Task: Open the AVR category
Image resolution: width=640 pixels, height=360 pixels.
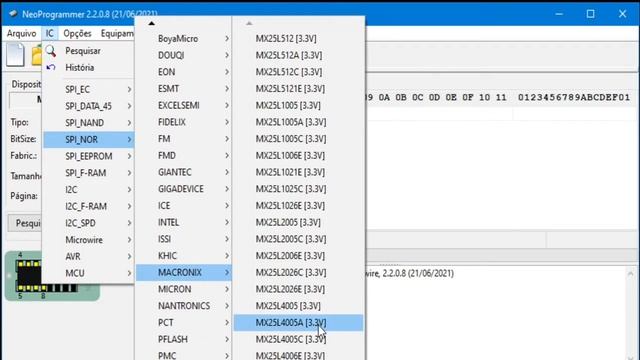Action: pos(89,257)
